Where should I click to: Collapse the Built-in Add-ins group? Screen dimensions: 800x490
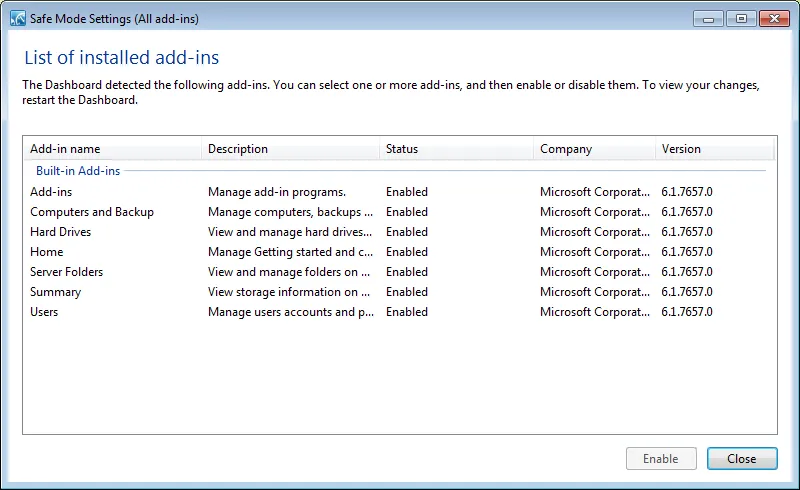pyautogui.click(x=78, y=170)
